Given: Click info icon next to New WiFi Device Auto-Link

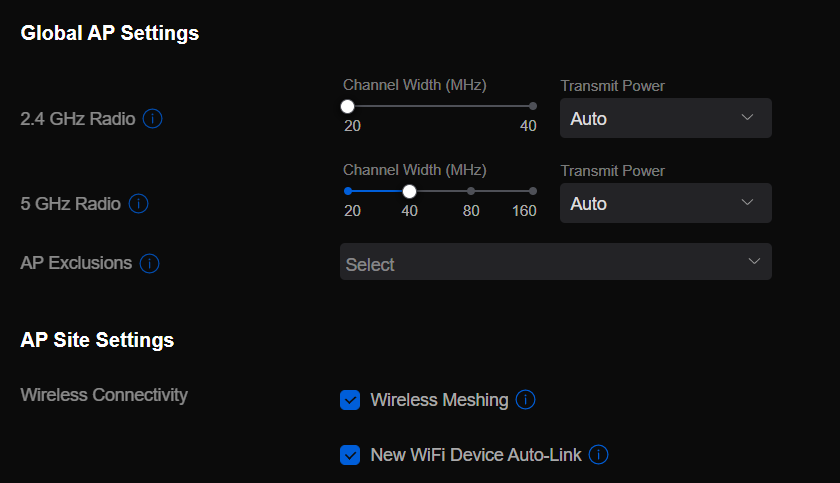Looking at the screenshot, I should (599, 455).
